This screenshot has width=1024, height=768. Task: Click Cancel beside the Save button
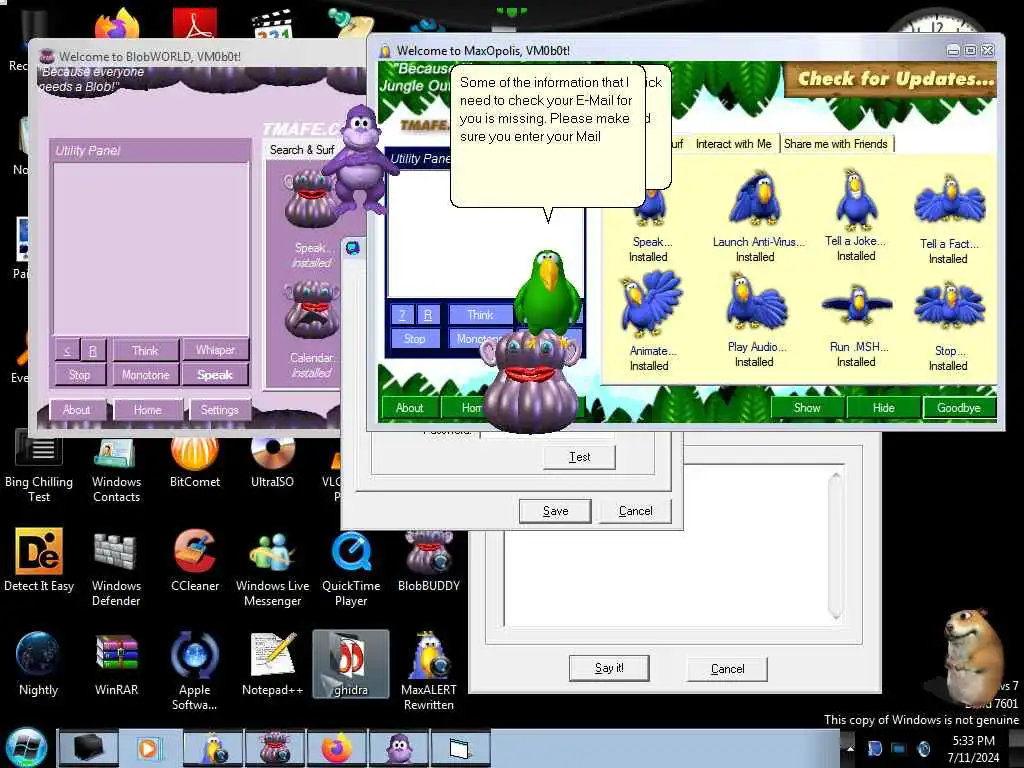635,511
